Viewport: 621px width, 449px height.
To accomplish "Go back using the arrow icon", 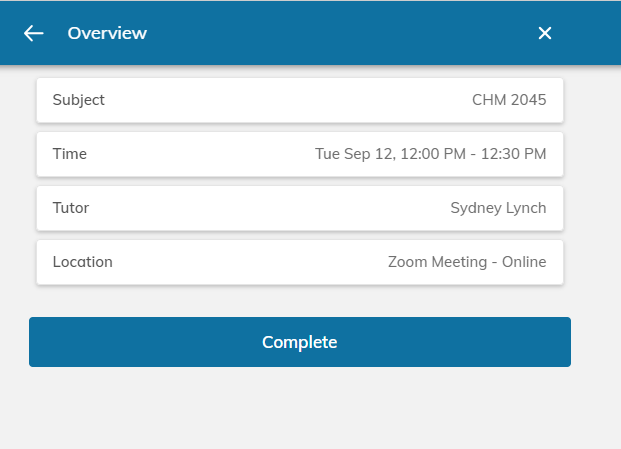I will 34,33.
